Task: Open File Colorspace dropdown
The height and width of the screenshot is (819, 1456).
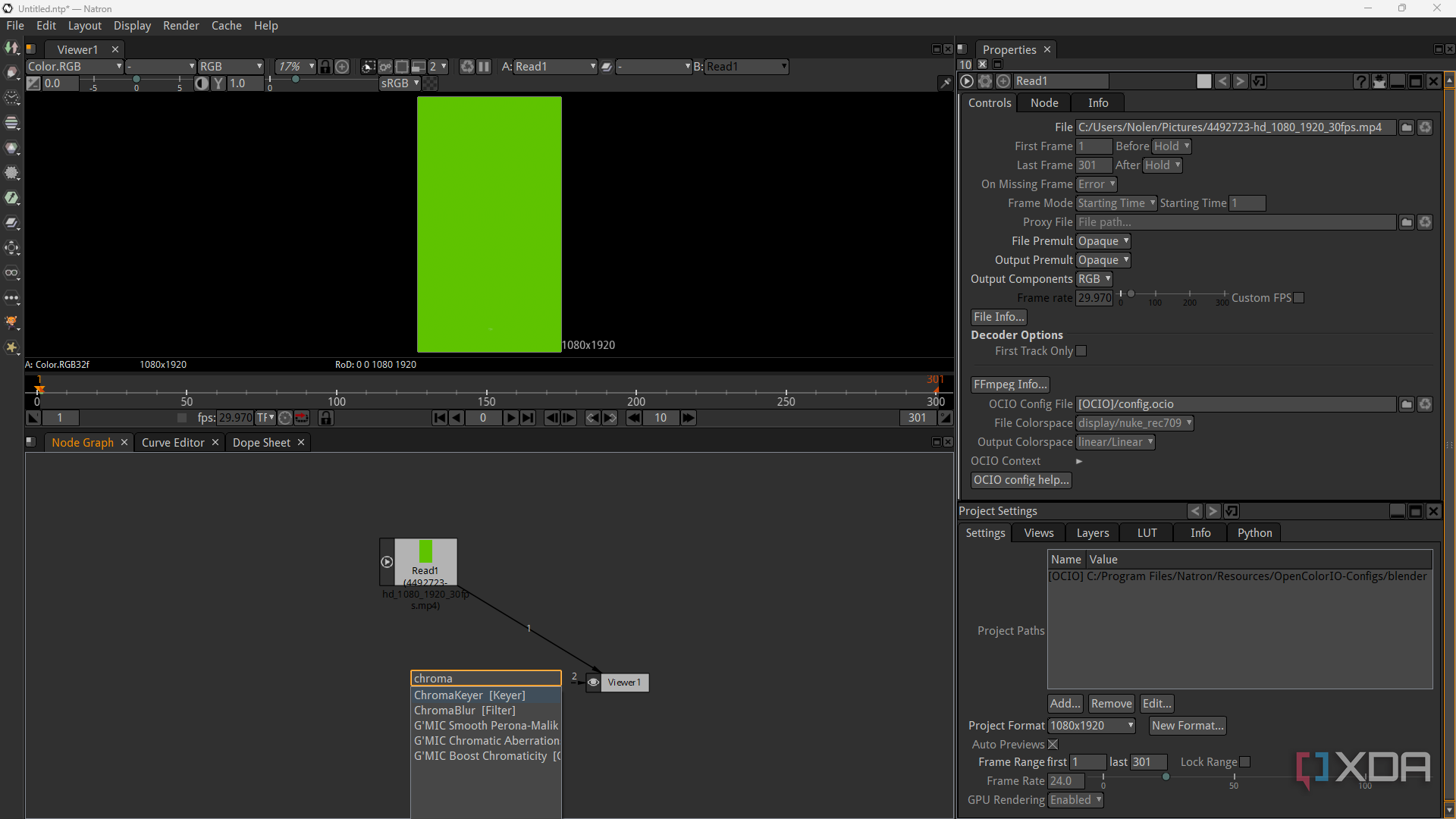Action: (x=1134, y=423)
